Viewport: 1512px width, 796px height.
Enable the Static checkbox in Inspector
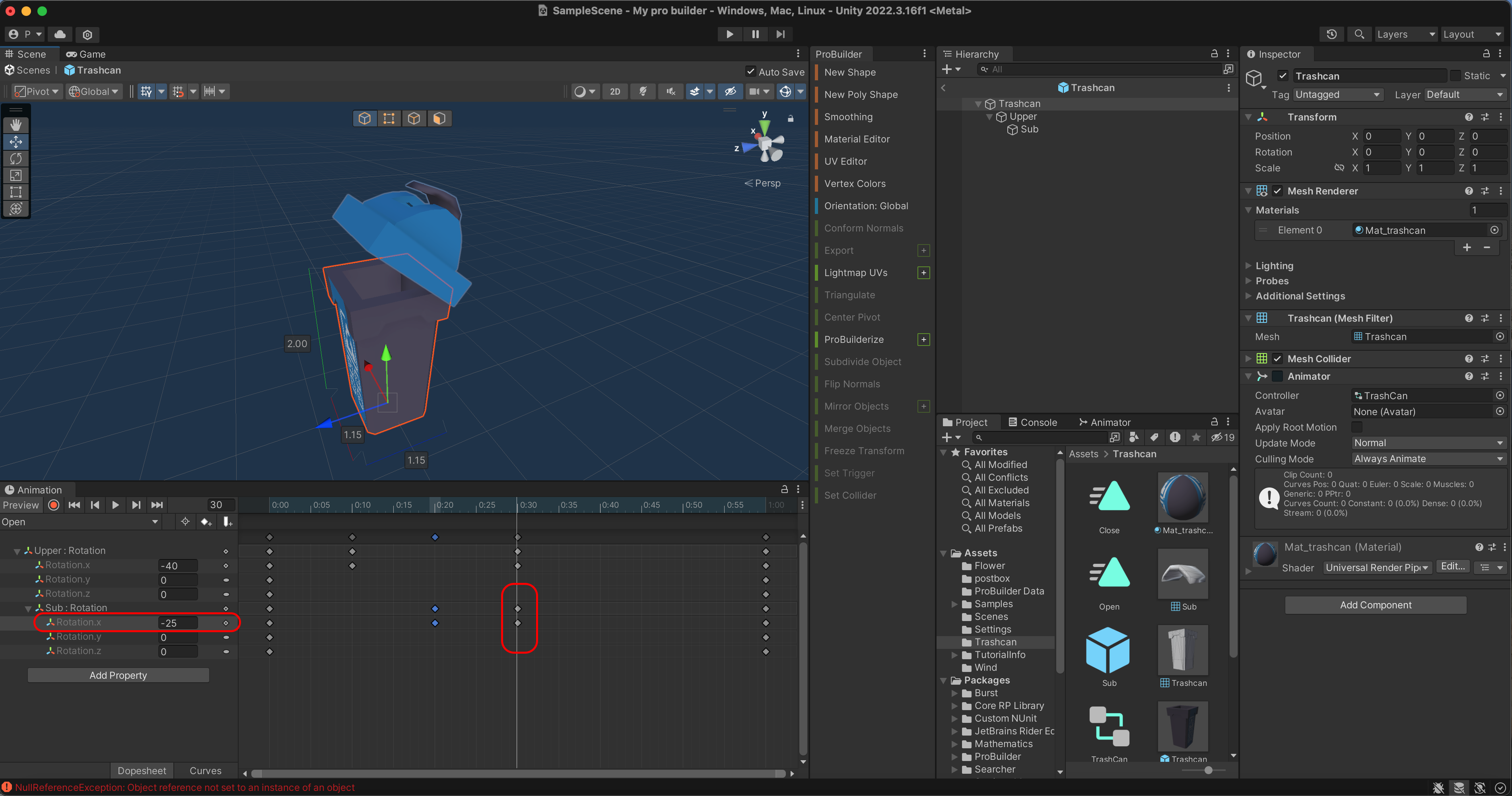pos(1456,76)
